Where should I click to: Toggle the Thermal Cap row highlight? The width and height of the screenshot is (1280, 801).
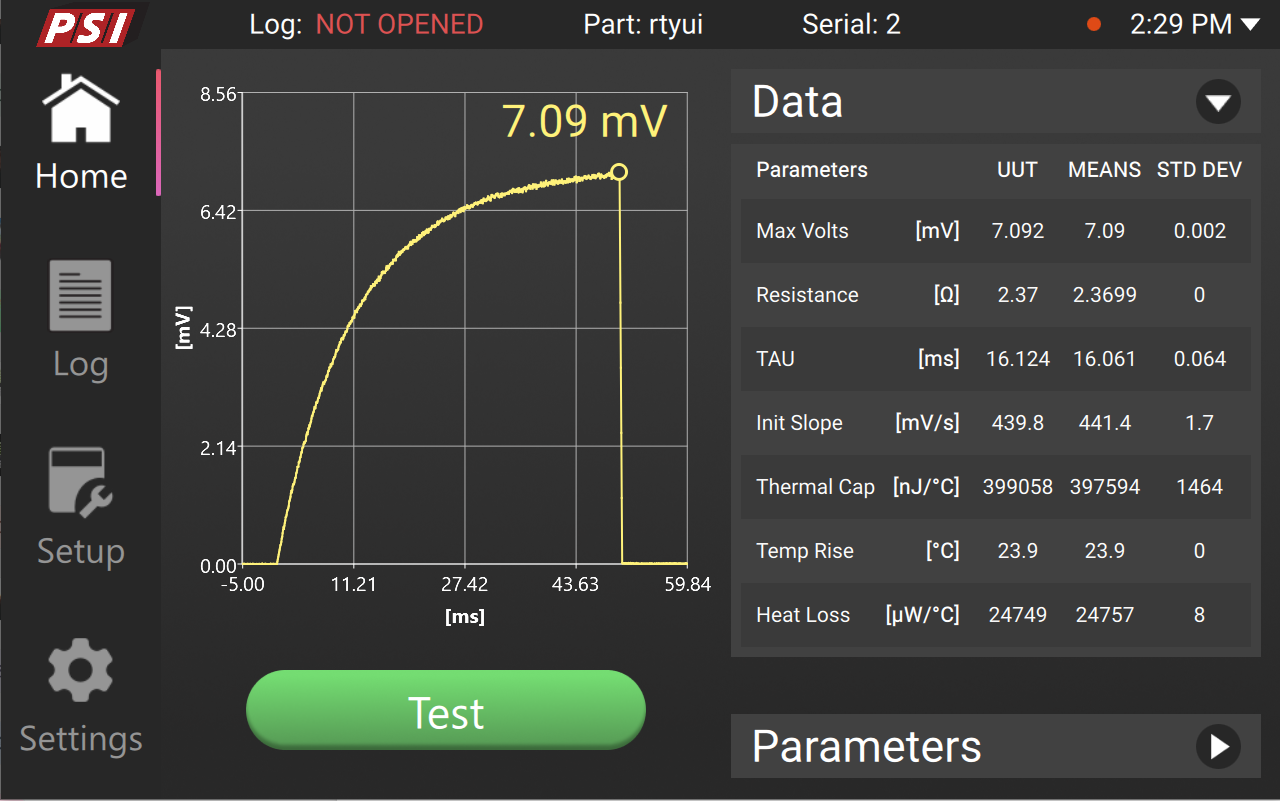995,487
